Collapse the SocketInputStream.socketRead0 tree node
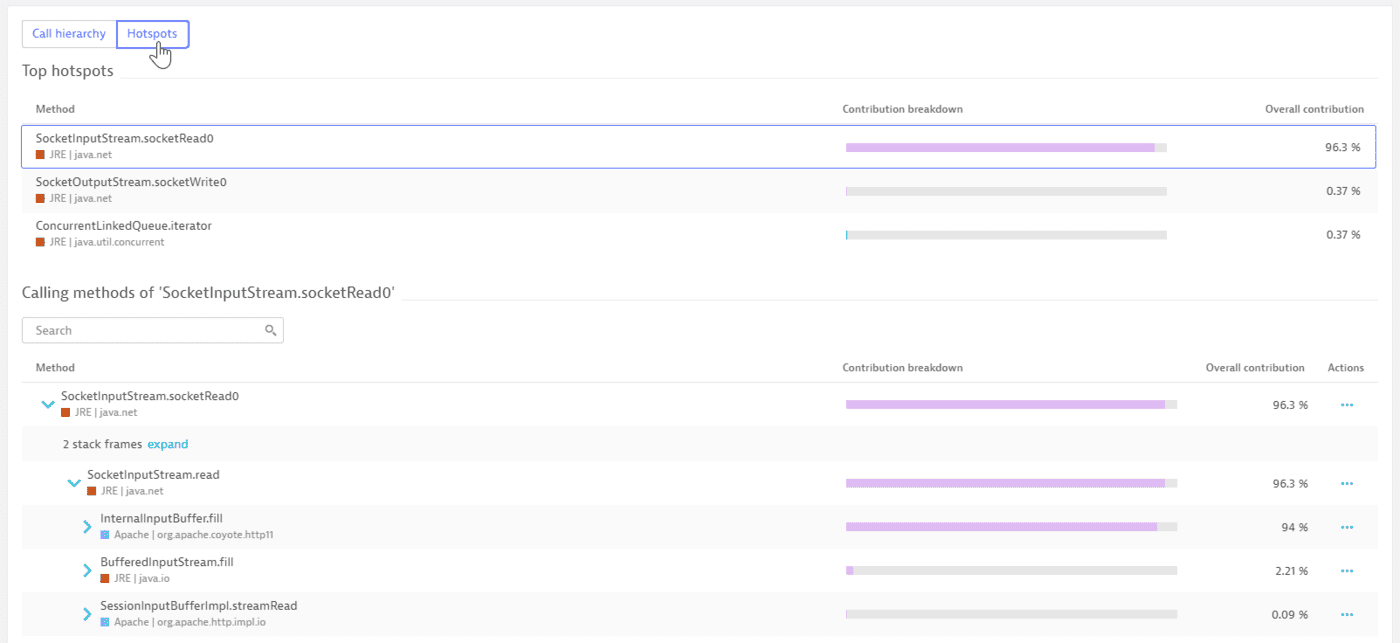1400x643 pixels. [x=48, y=404]
